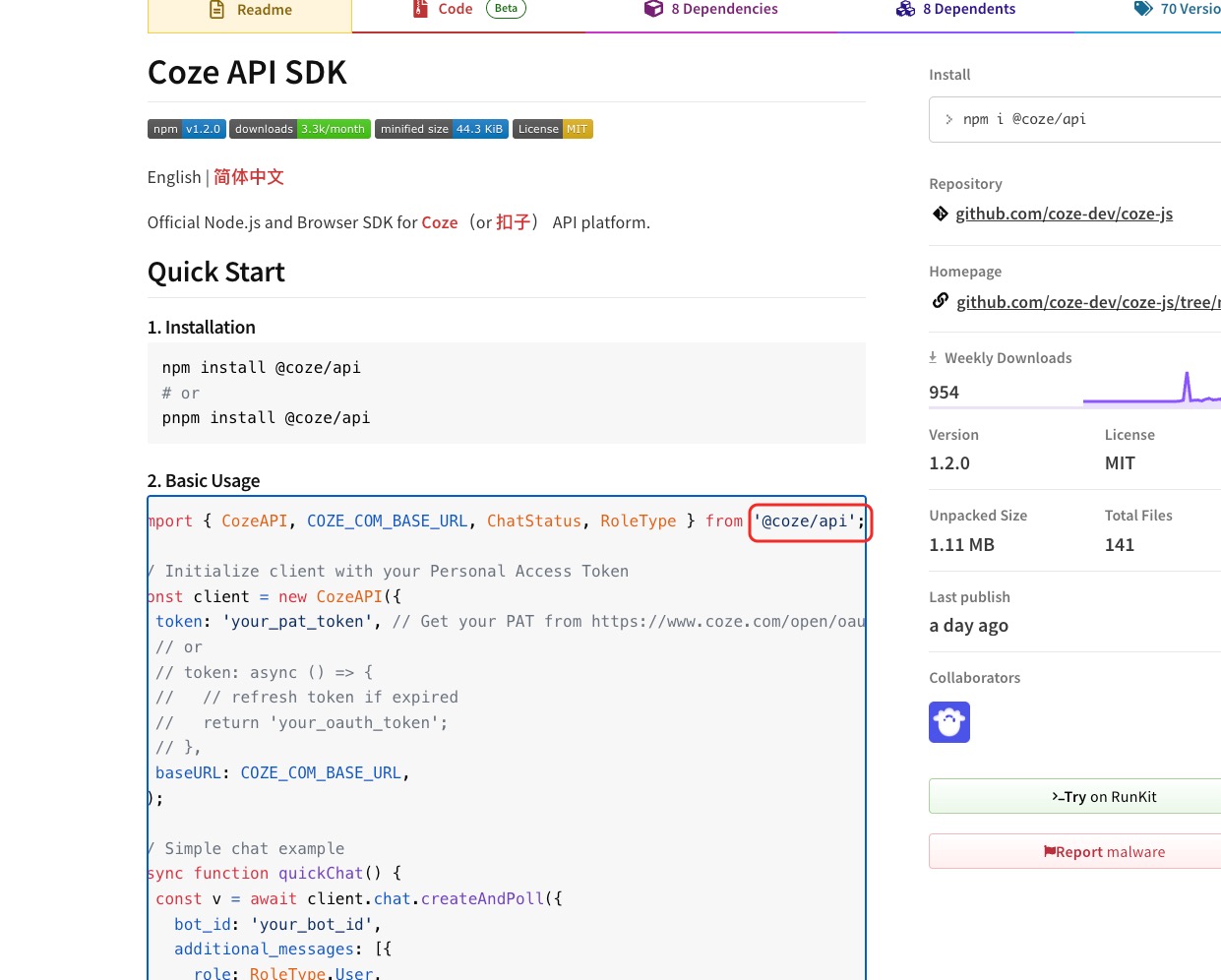Open the Coze platform link

tap(440, 222)
